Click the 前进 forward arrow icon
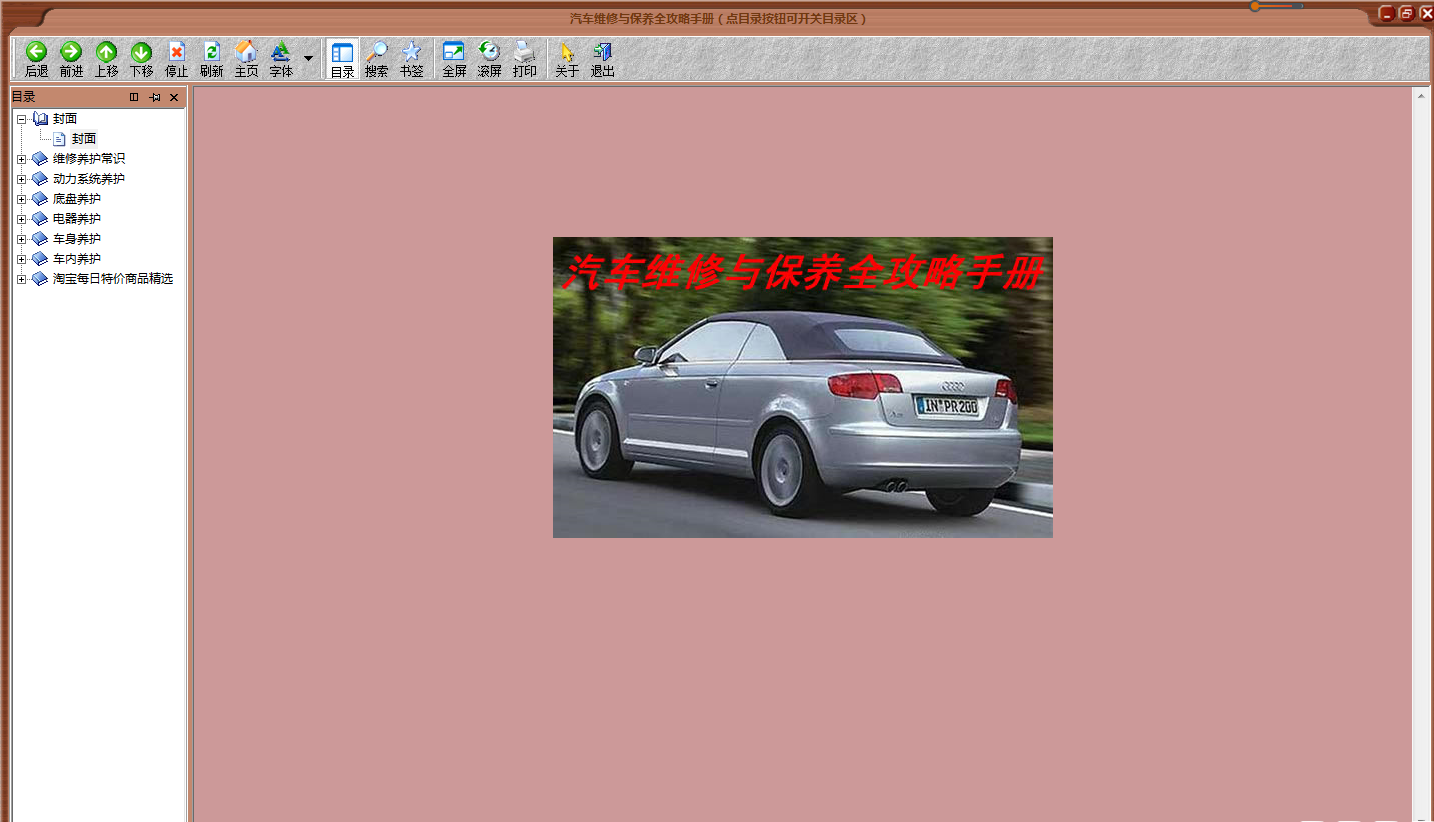Image resolution: width=1434 pixels, height=822 pixels. (x=71, y=52)
